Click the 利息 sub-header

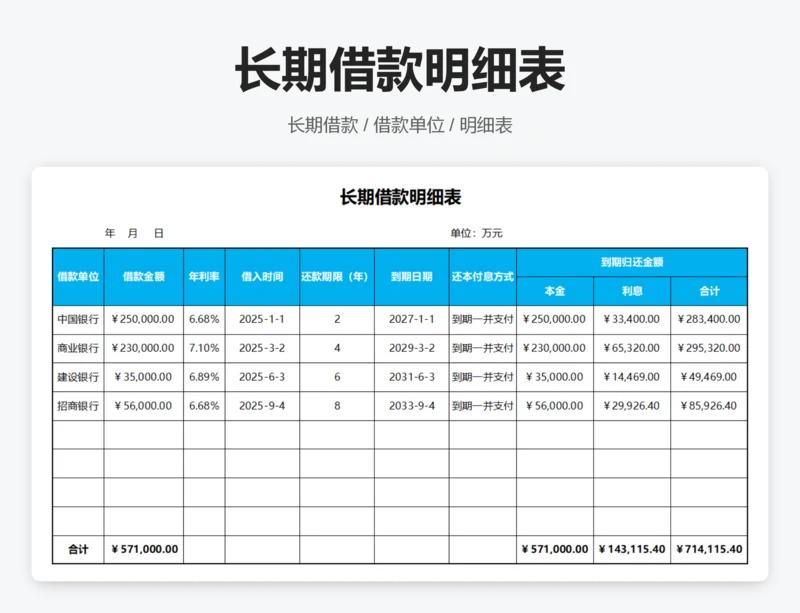[632, 291]
